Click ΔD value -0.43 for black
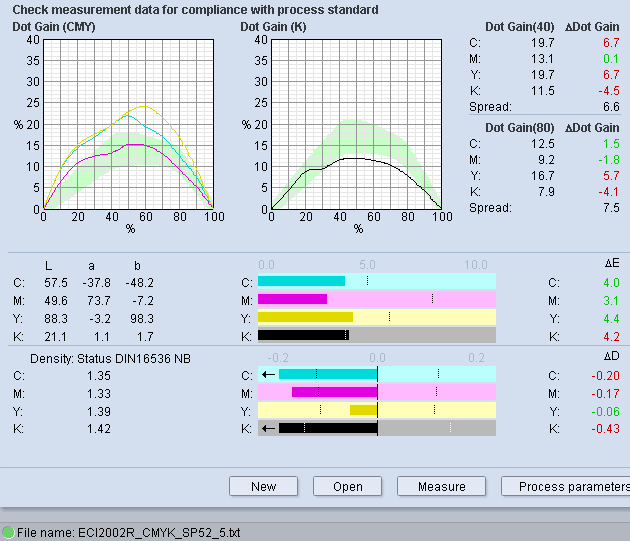The height and width of the screenshot is (541, 630). point(605,428)
